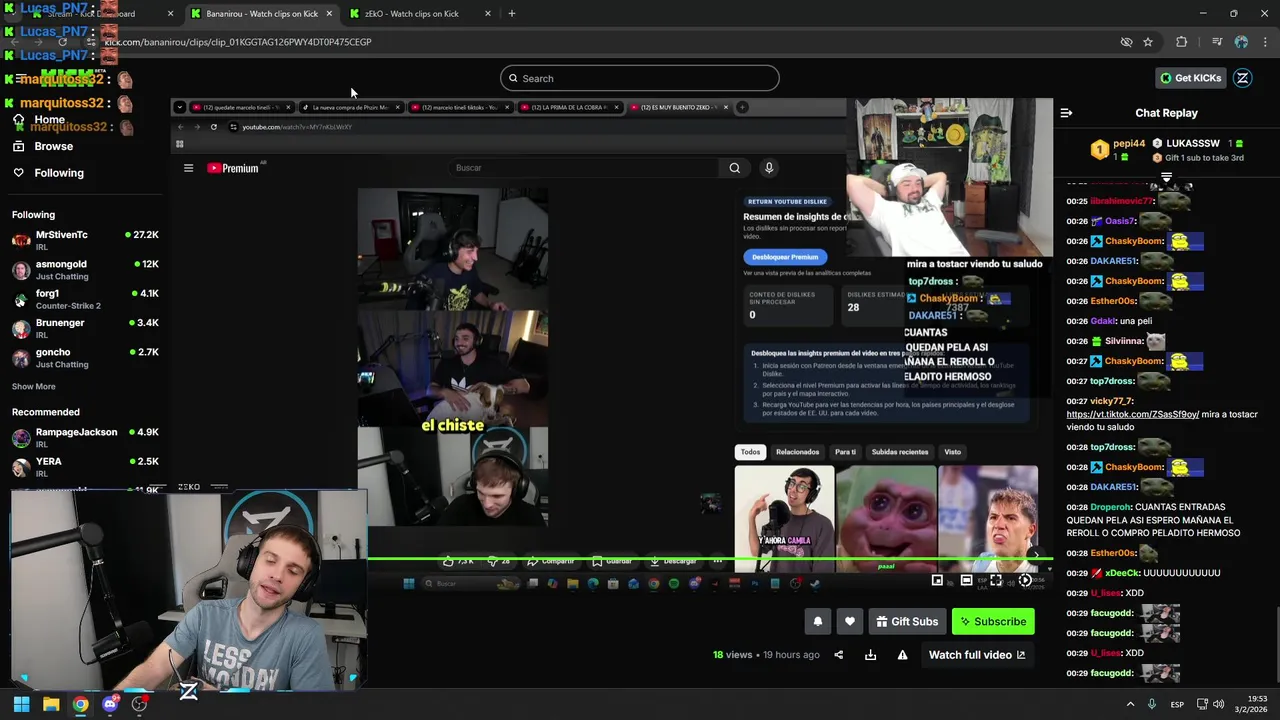The height and width of the screenshot is (720, 1280).
Task: Bookmark this page with star icon
Action: [1148, 42]
